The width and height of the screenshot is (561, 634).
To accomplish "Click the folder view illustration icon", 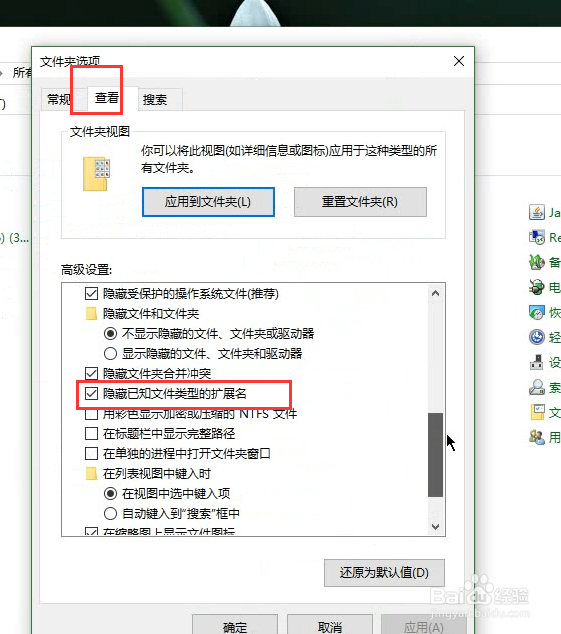I will pos(97,173).
